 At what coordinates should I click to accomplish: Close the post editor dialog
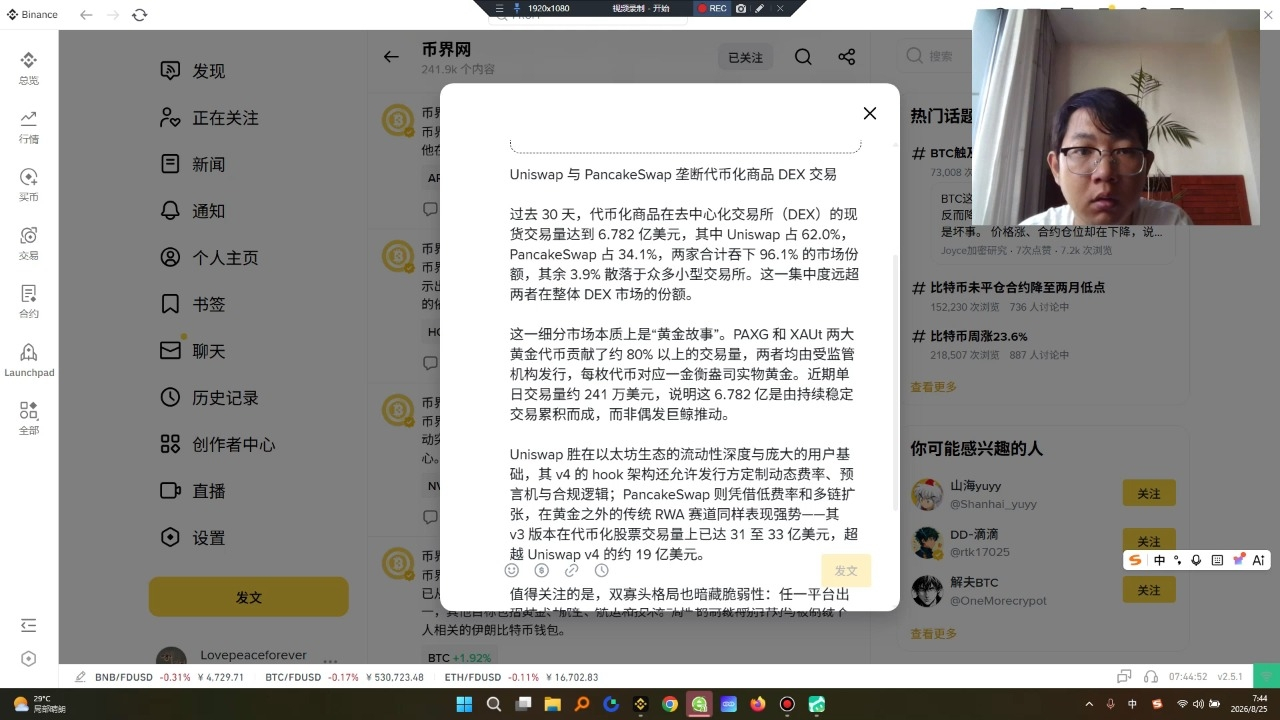click(870, 113)
